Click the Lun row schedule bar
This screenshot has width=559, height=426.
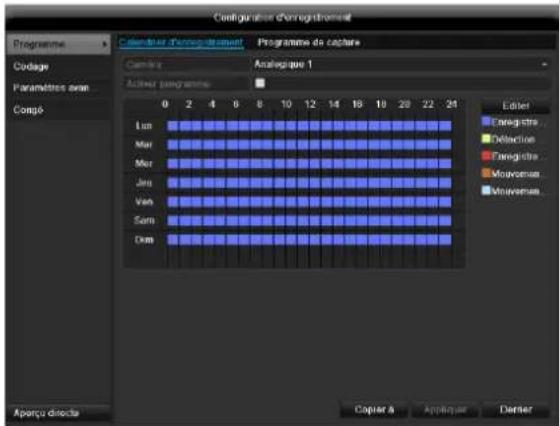pyautogui.click(x=309, y=126)
